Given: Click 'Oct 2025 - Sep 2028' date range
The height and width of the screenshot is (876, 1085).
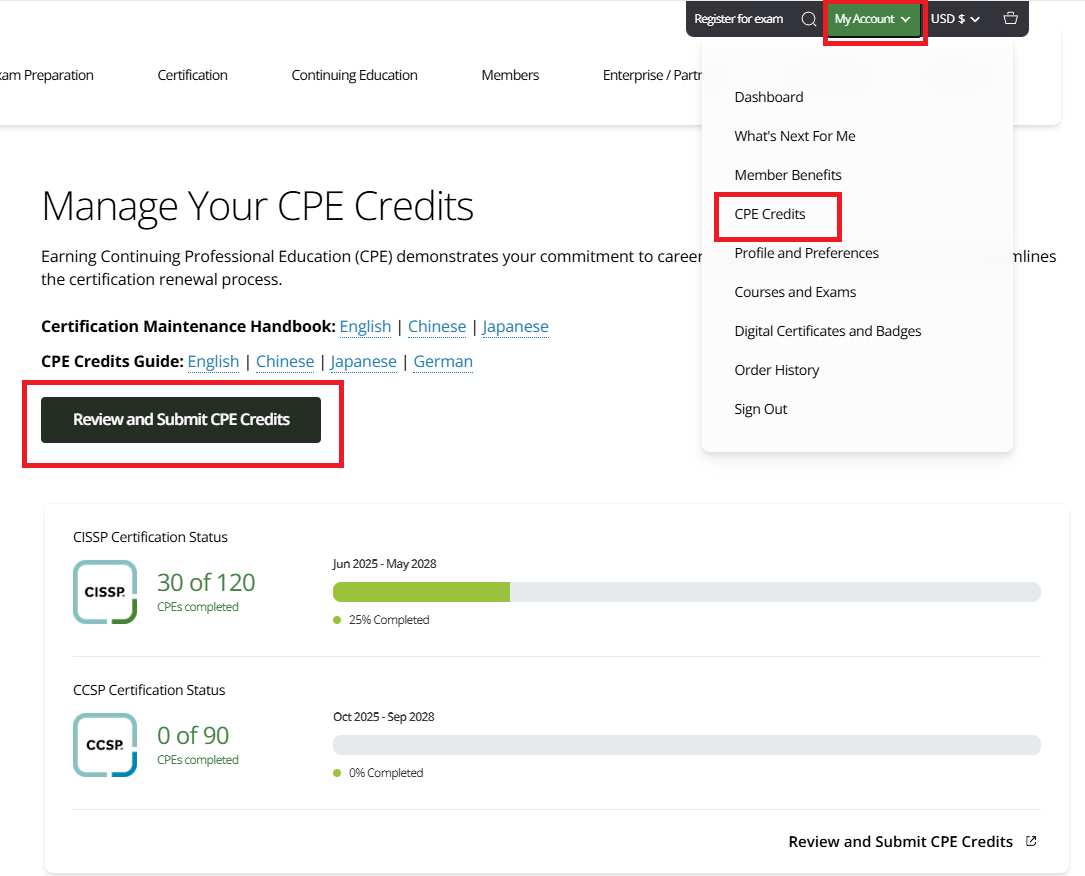Looking at the screenshot, I should (383, 717).
